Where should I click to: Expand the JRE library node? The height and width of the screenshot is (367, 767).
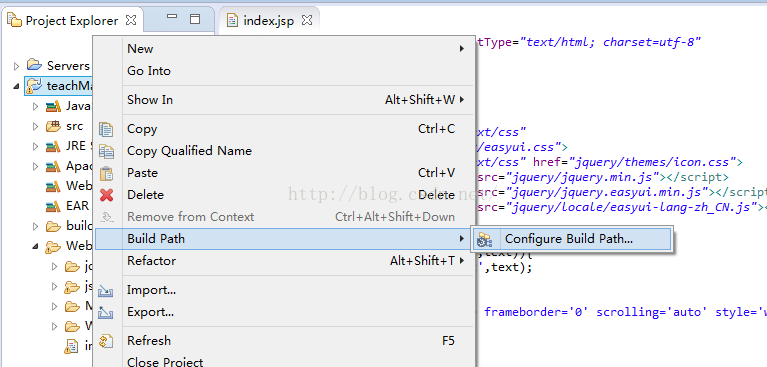pos(35,146)
